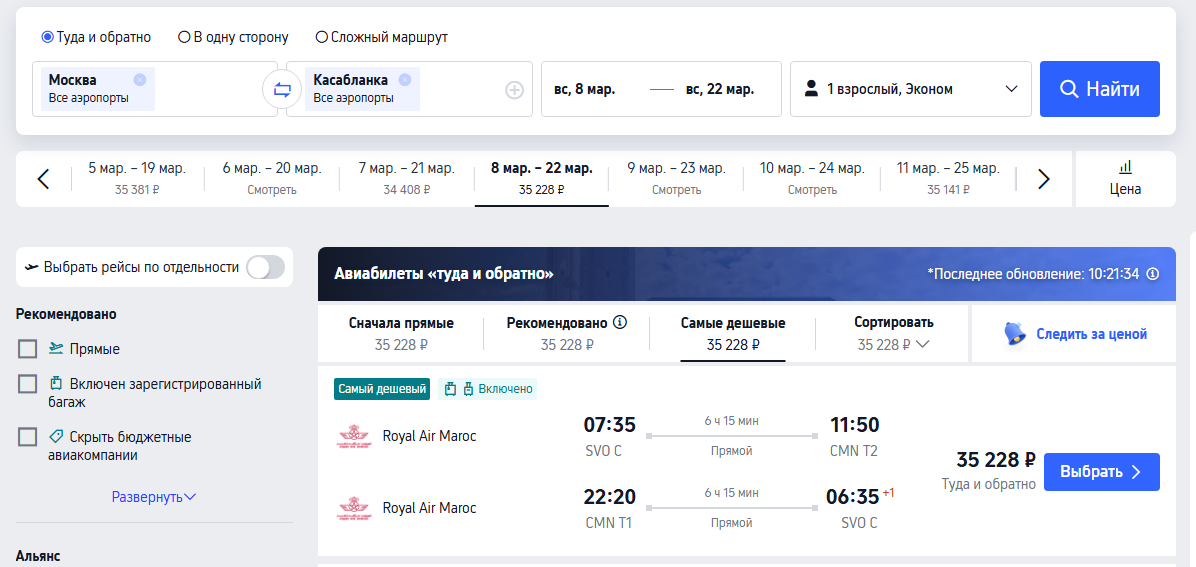Remove Касабланка destination chip
This screenshot has height=567, width=1196.
(x=405, y=79)
